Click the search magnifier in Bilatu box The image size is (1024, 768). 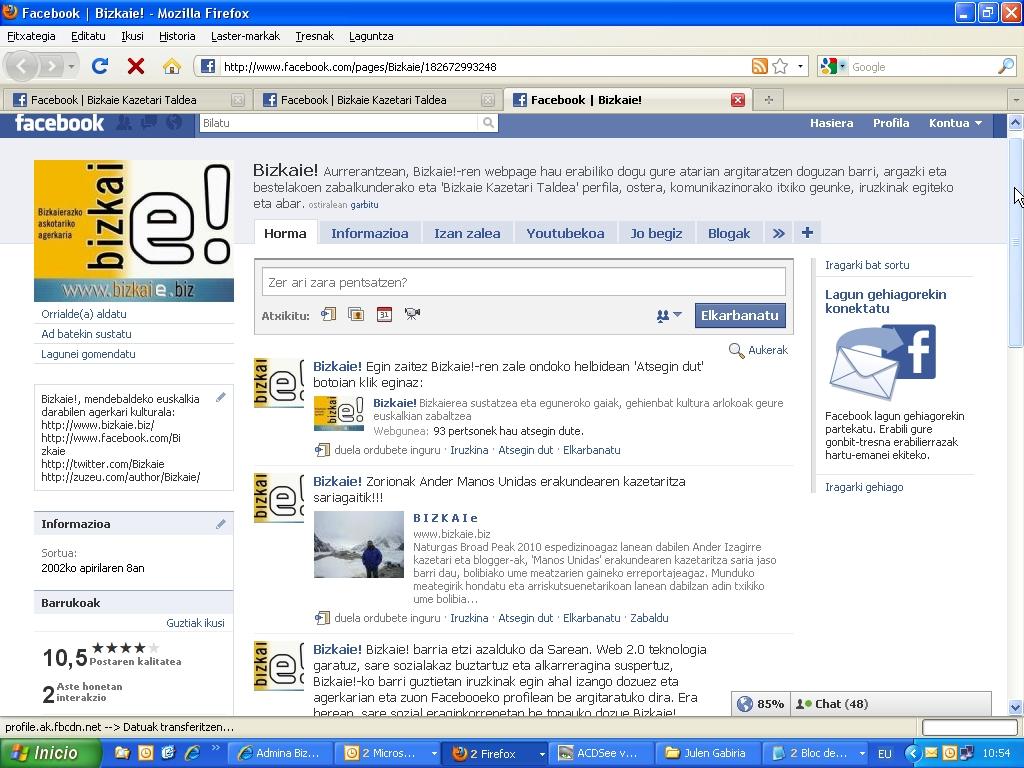coord(488,123)
